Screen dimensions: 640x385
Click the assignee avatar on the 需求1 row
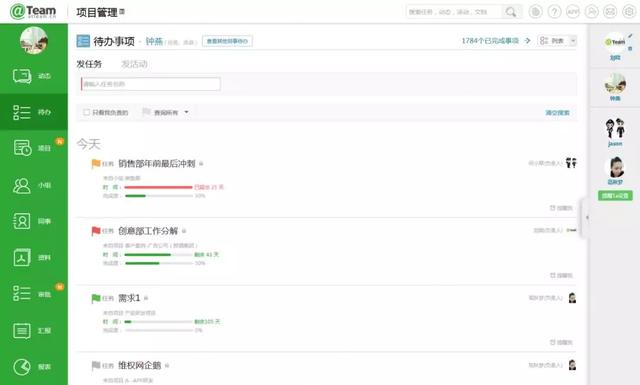[x=572, y=298]
